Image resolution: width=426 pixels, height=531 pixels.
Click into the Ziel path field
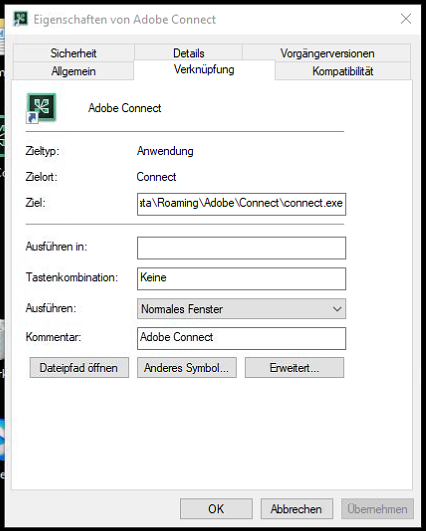tap(241, 204)
